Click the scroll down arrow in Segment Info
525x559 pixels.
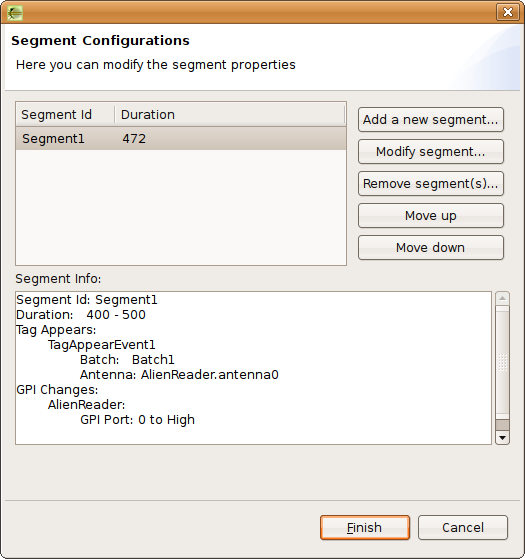pos(502,437)
